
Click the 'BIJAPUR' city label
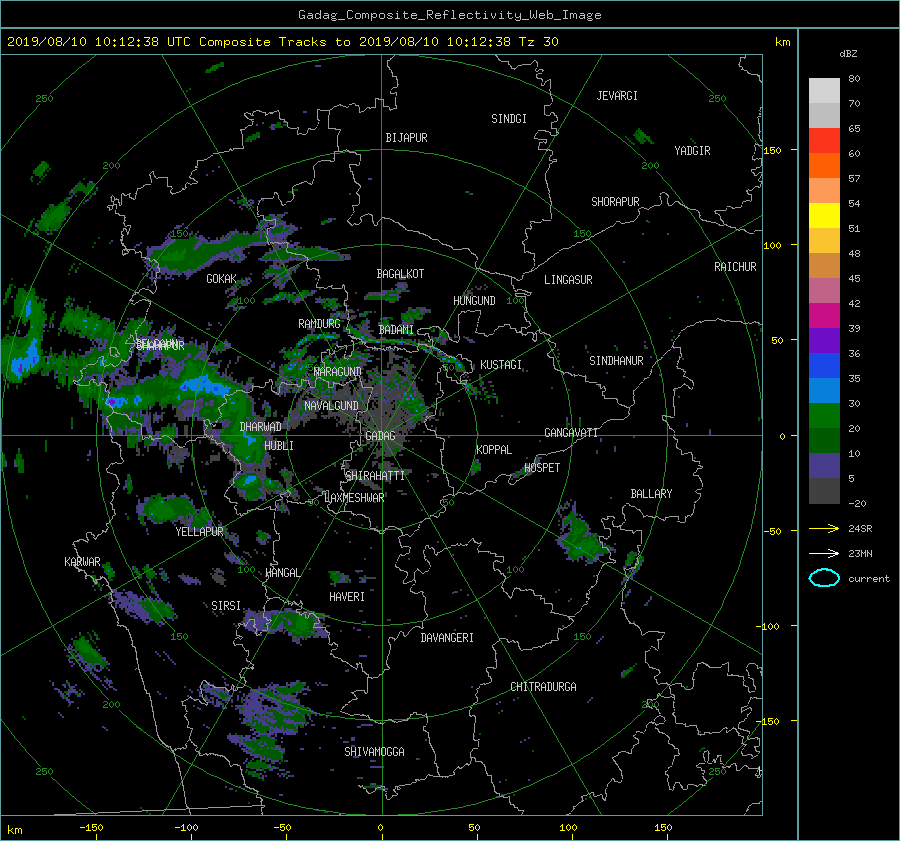406,138
